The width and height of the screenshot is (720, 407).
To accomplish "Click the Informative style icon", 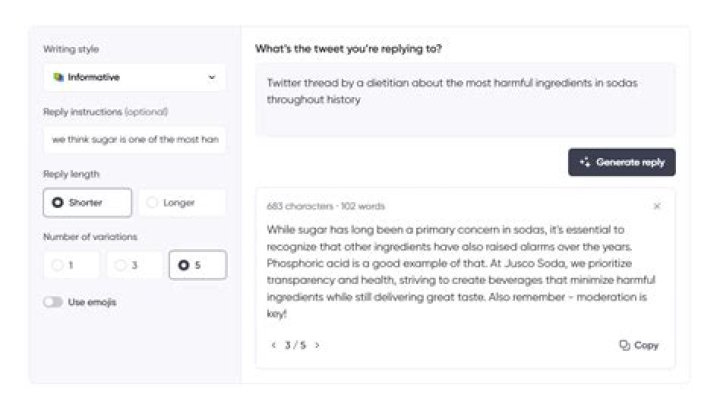I will coord(59,78).
